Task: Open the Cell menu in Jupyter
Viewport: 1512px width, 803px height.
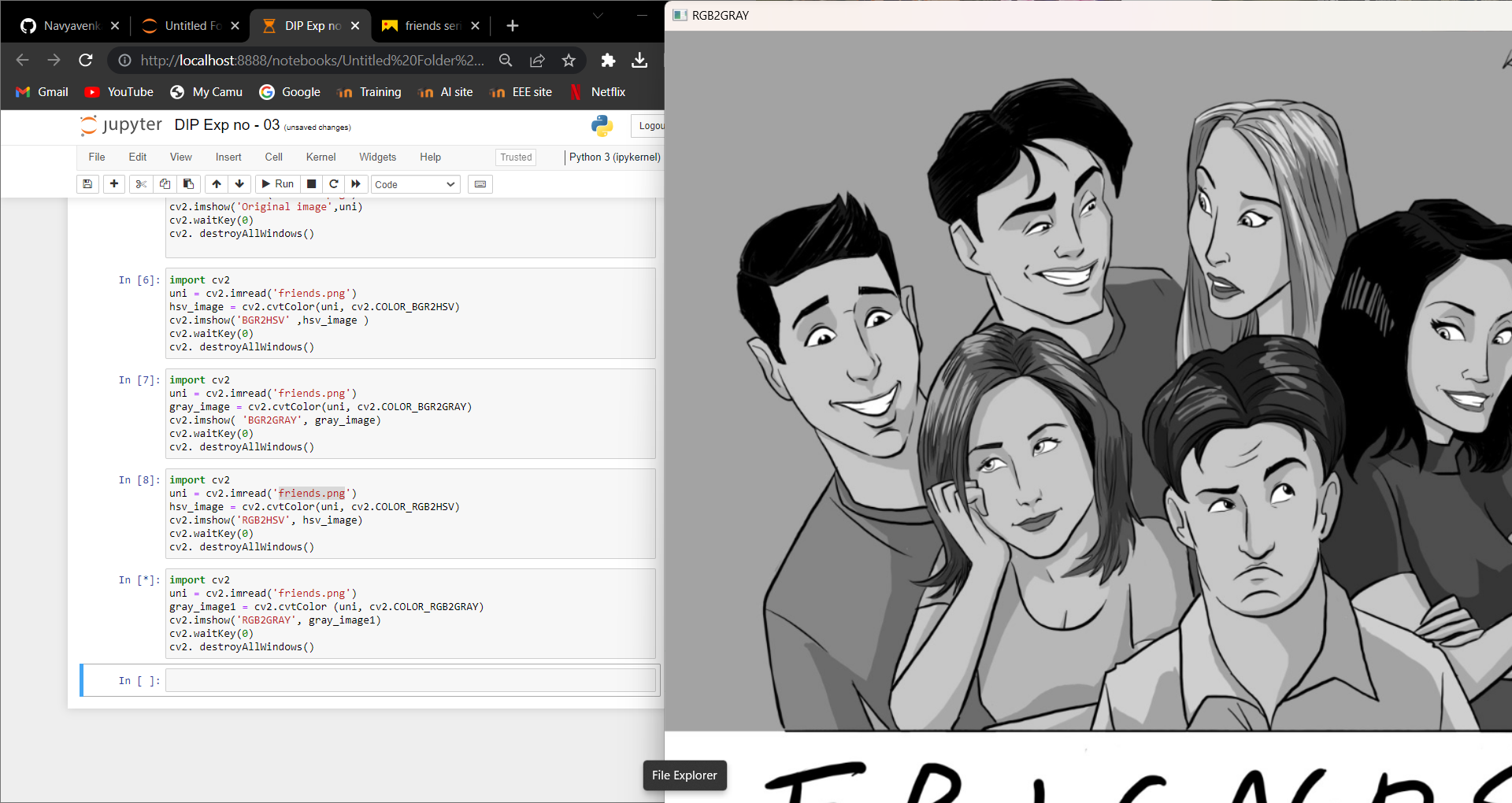Action: pyautogui.click(x=274, y=157)
